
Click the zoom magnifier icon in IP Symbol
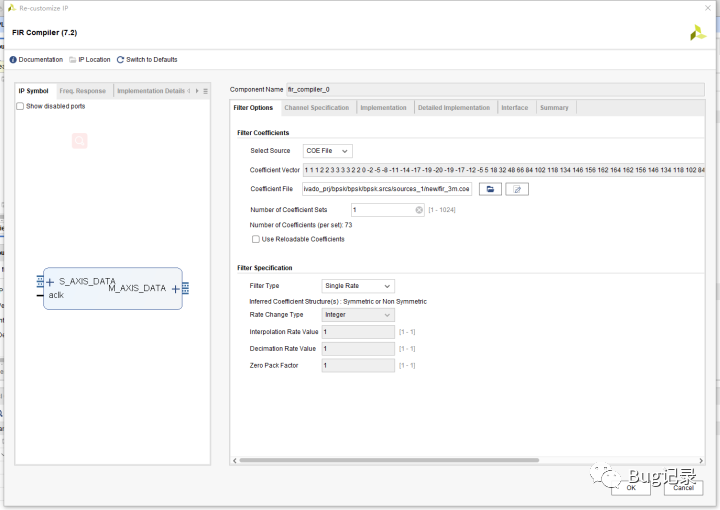pos(79,141)
